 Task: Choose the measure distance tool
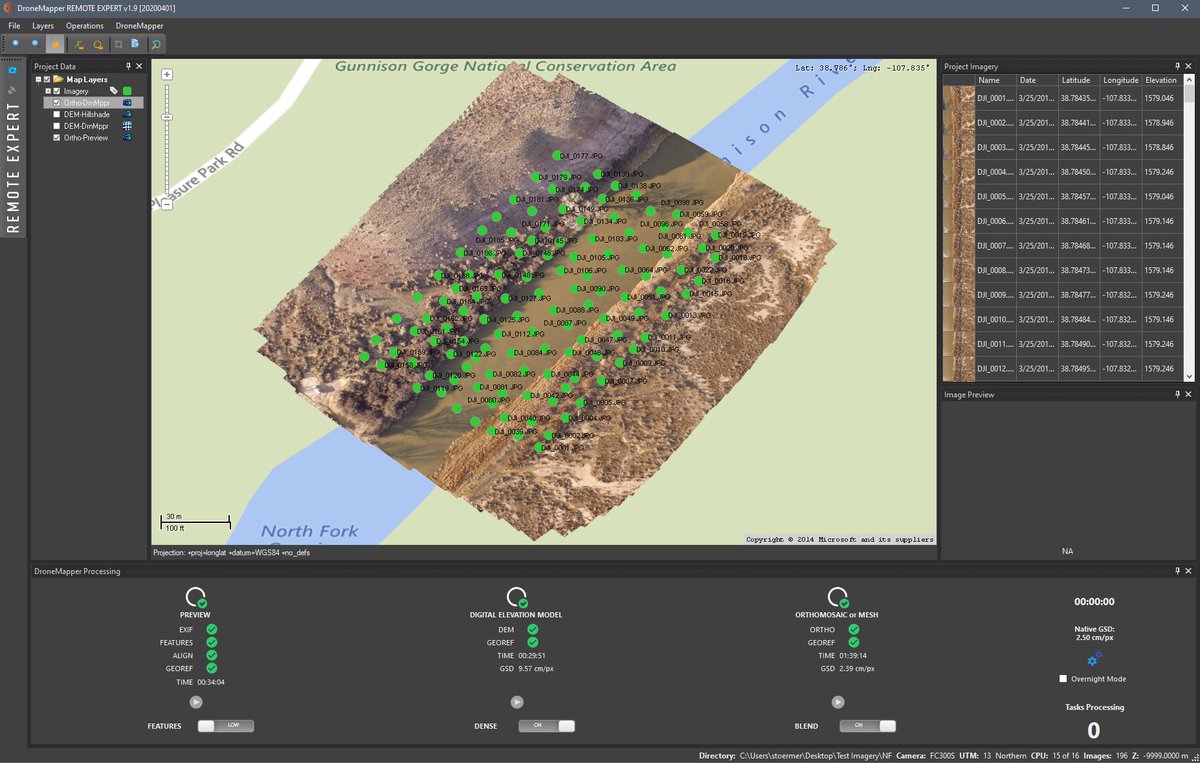(x=80, y=44)
